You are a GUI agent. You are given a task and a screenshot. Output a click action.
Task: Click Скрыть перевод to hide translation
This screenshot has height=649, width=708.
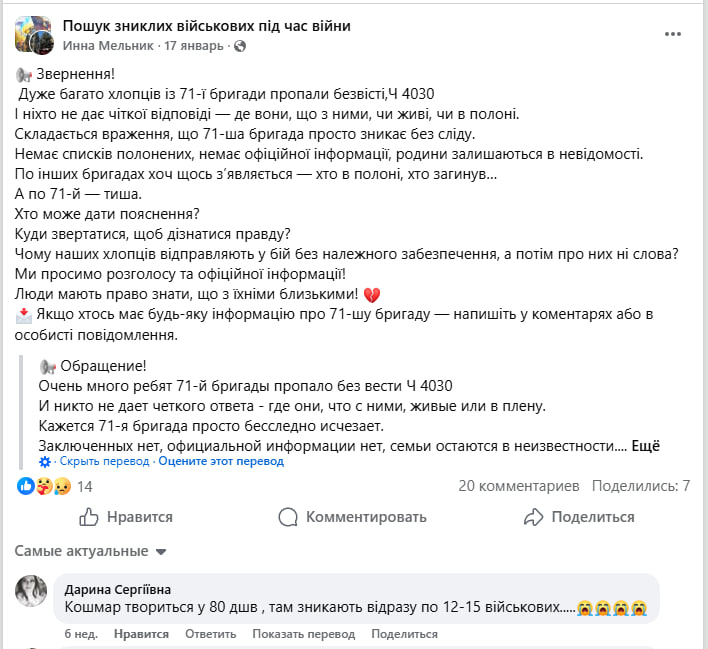coord(105,461)
